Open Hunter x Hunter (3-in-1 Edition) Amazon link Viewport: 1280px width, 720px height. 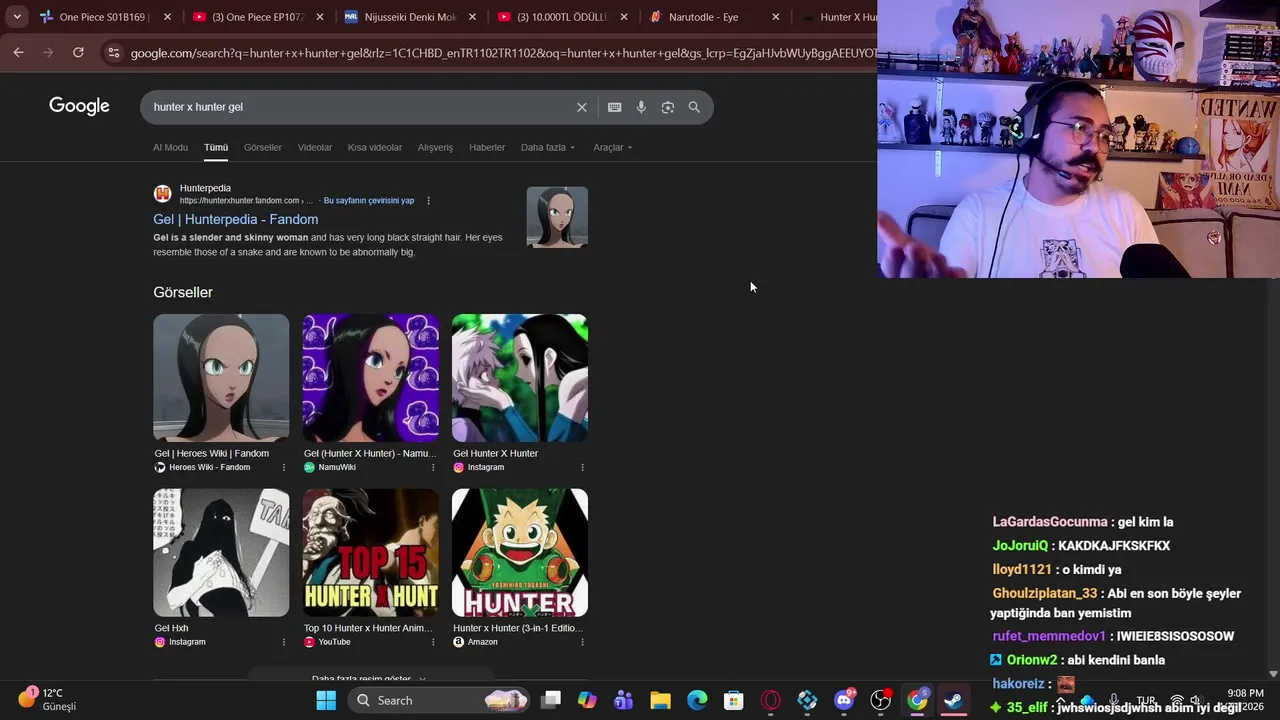pyautogui.click(x=518, y=628)
